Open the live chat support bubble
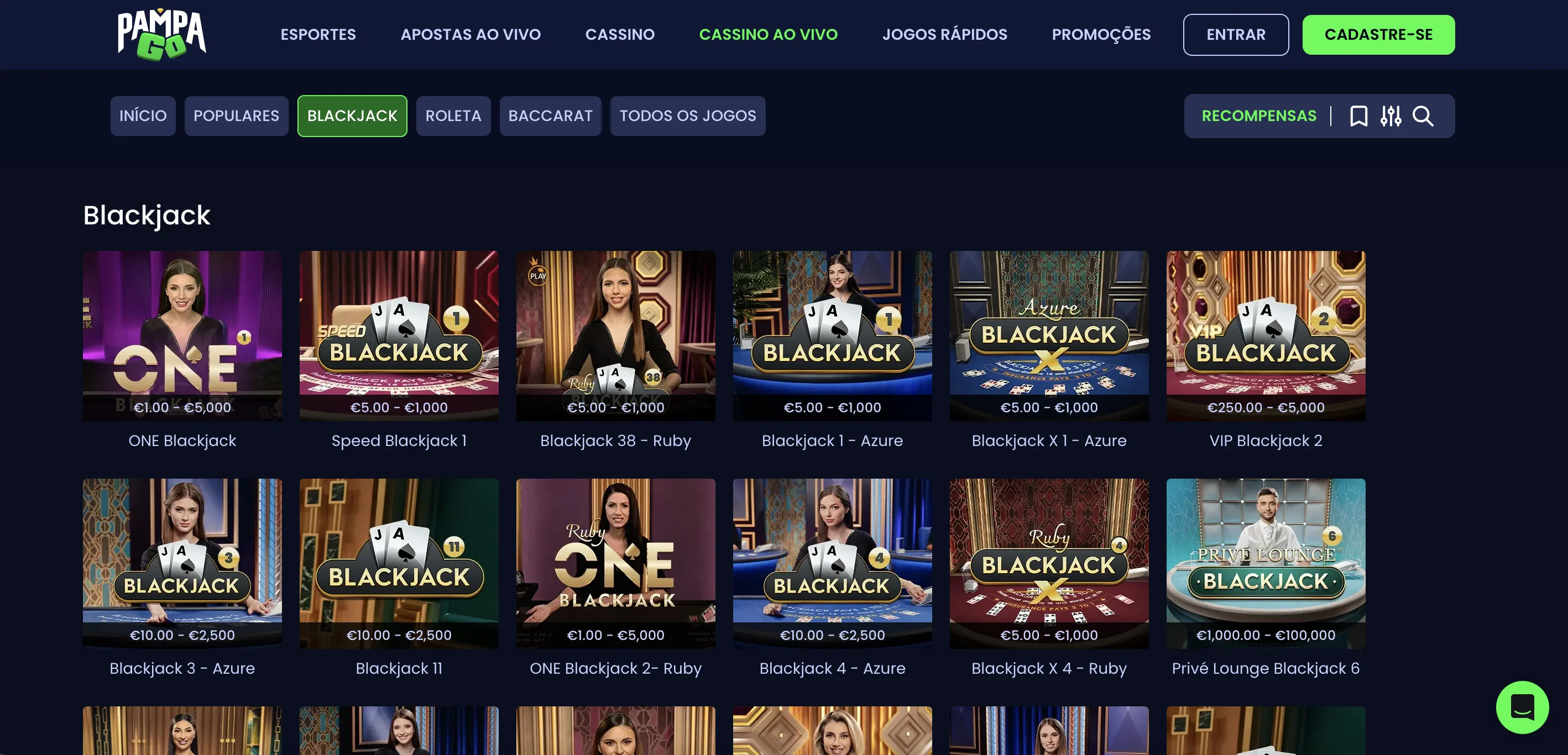Image resolution: width=1568 pixels, height=755 pixels. click(x=1522, y=707)
